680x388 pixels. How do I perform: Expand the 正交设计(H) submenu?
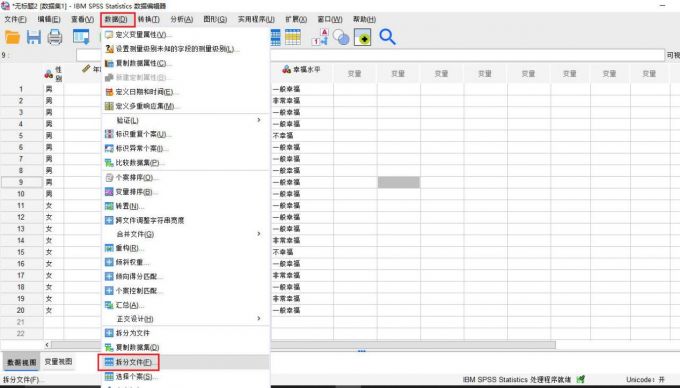pos(186,319)
